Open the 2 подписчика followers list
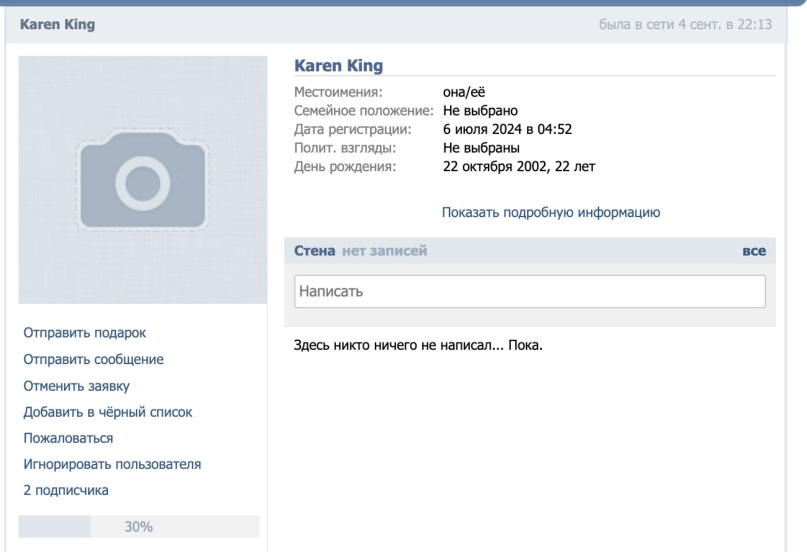Viewport: 807px width, 552px height. point(66,490)
